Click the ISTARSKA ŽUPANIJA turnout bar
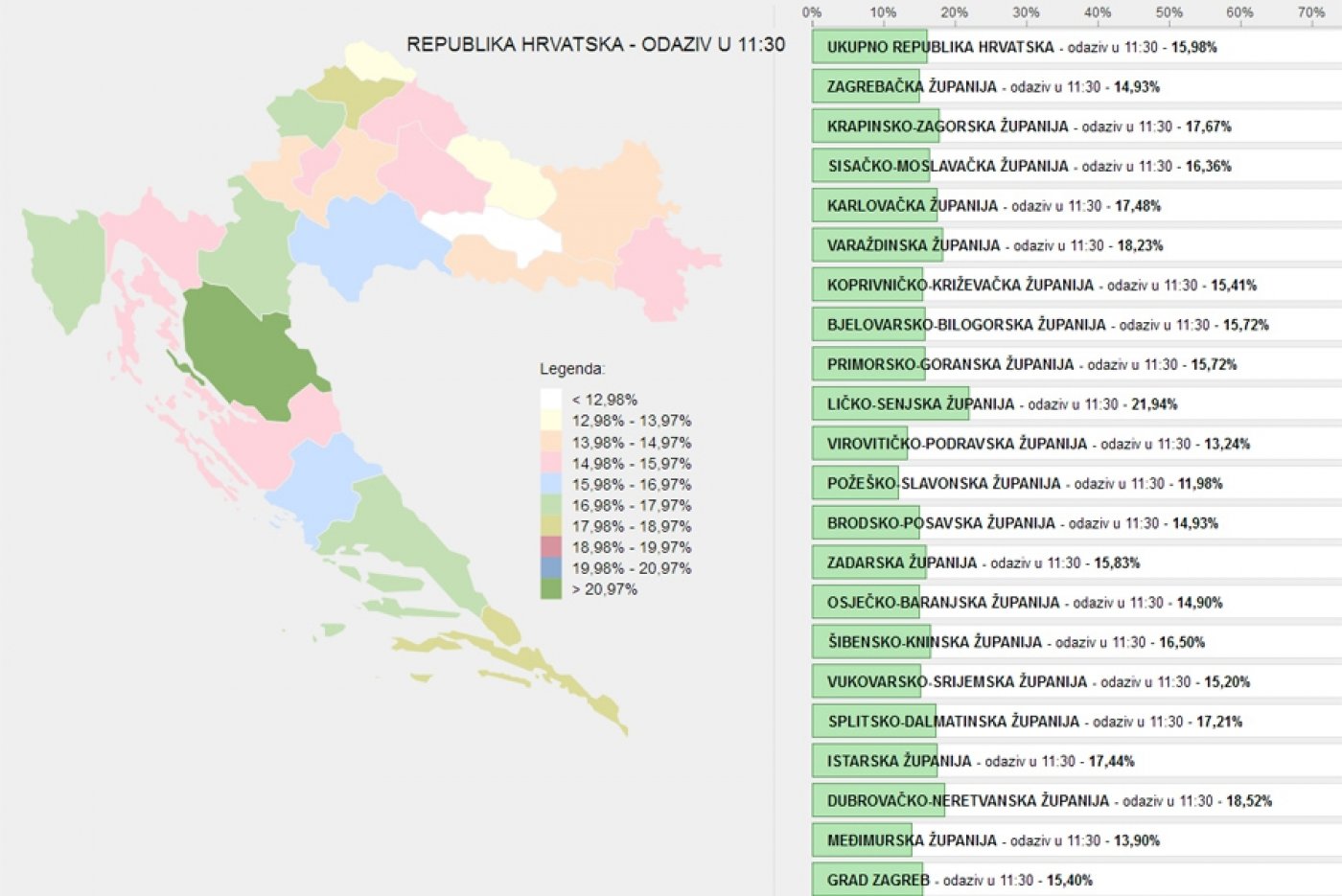The image size is (1342, 896). point(873,761)
